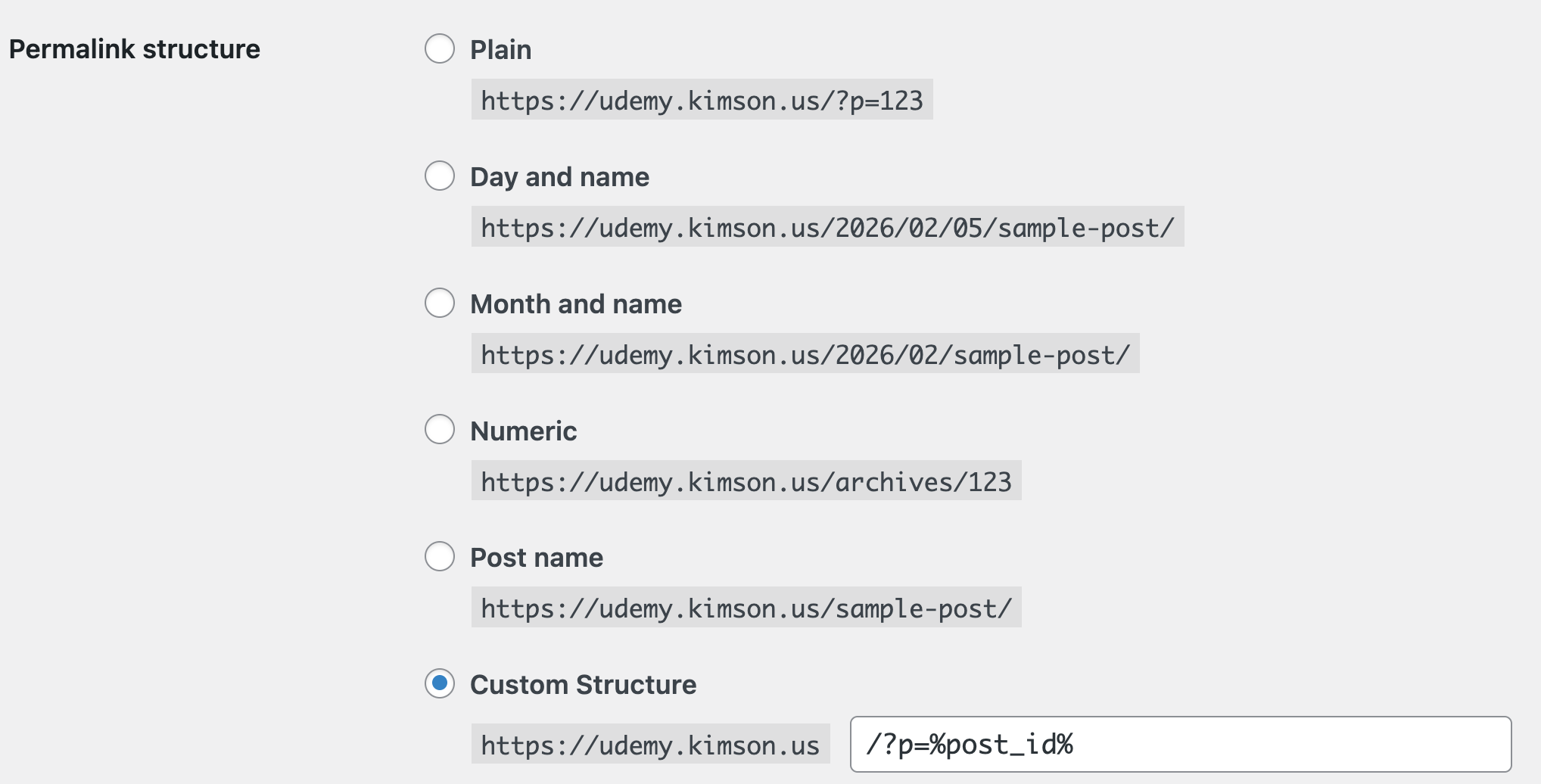Select the Day and name radio button
The image size is (1541, 784).
tap(439, 176)
